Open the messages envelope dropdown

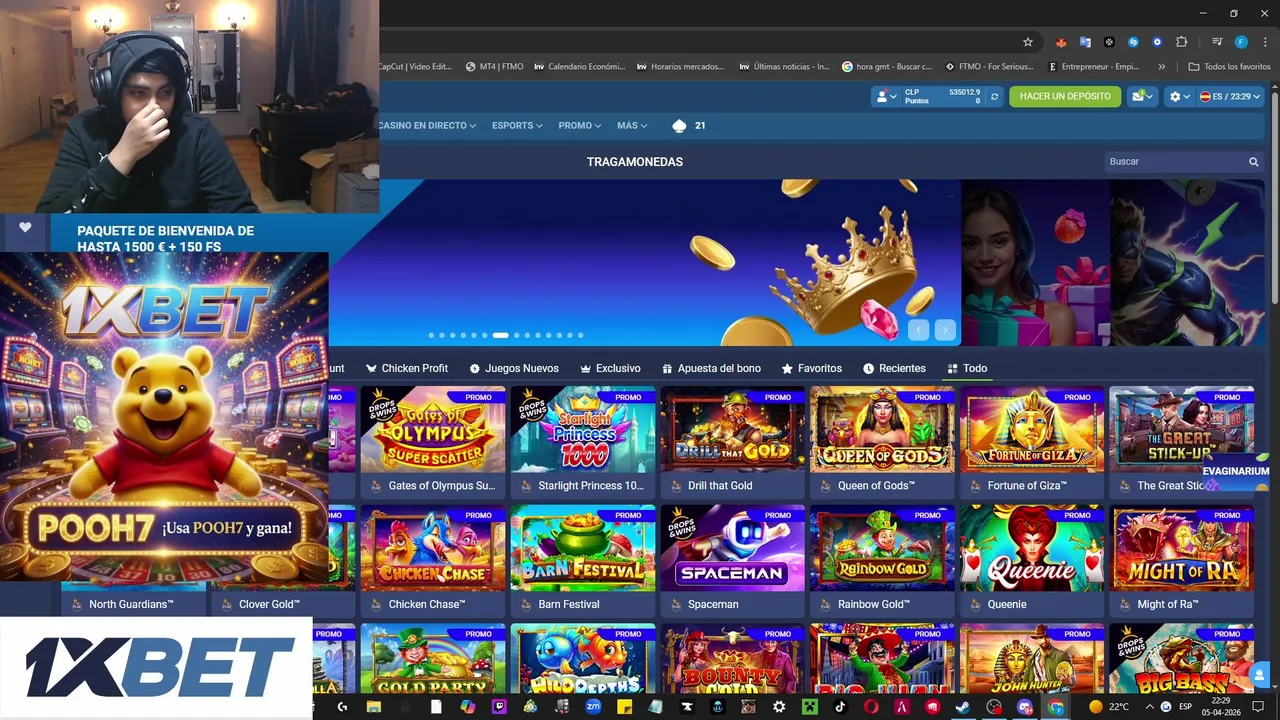1142,96
